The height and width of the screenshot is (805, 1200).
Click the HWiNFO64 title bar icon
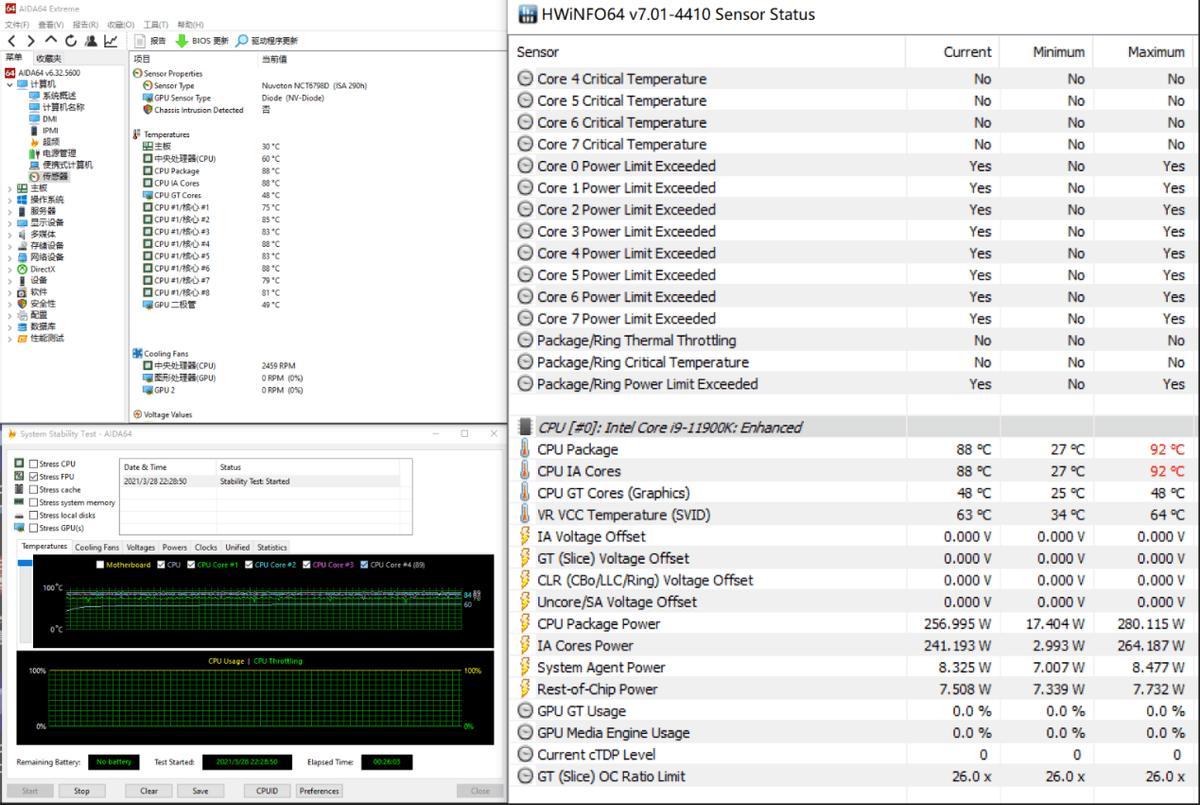tap(526, 14)
